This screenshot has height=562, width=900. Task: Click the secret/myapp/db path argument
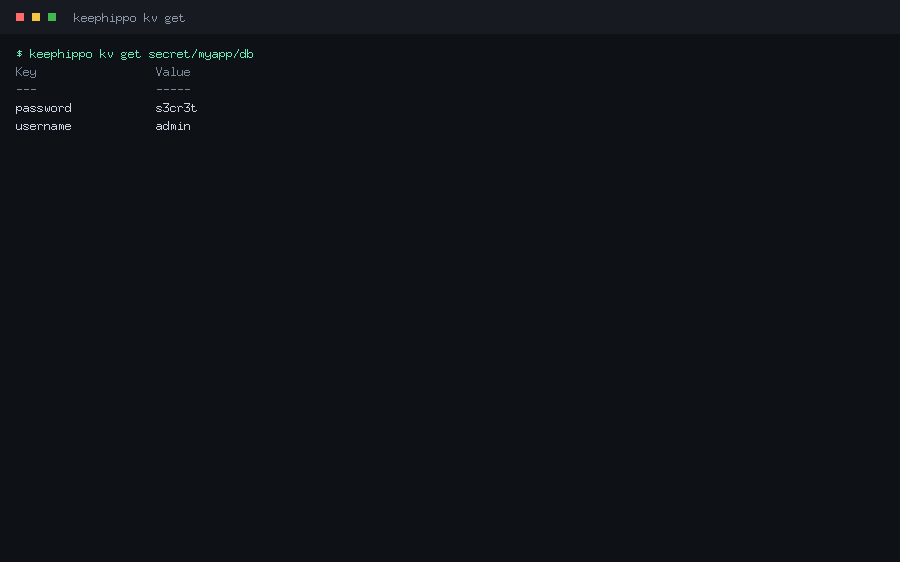[201, 55]
